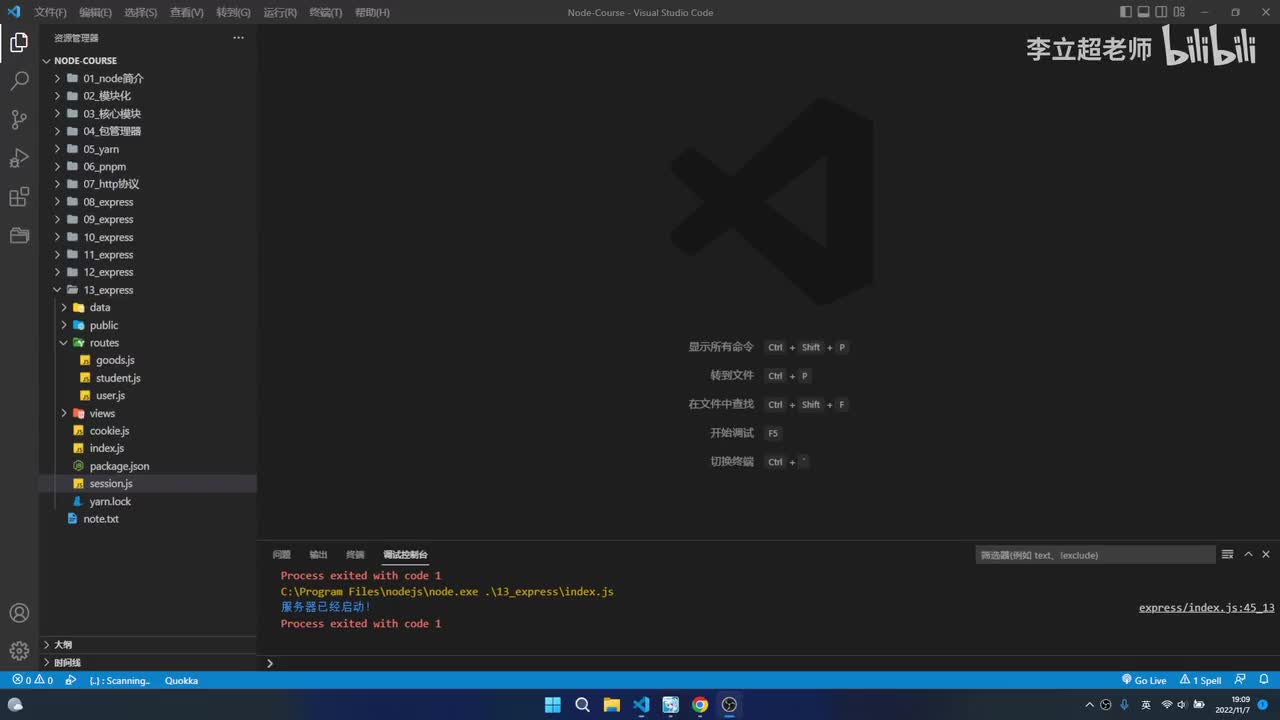The width and height of the screenshot is (1280, 720).
Task: Switch to the 问题 panel tab
Action: (x=281, y=554)
